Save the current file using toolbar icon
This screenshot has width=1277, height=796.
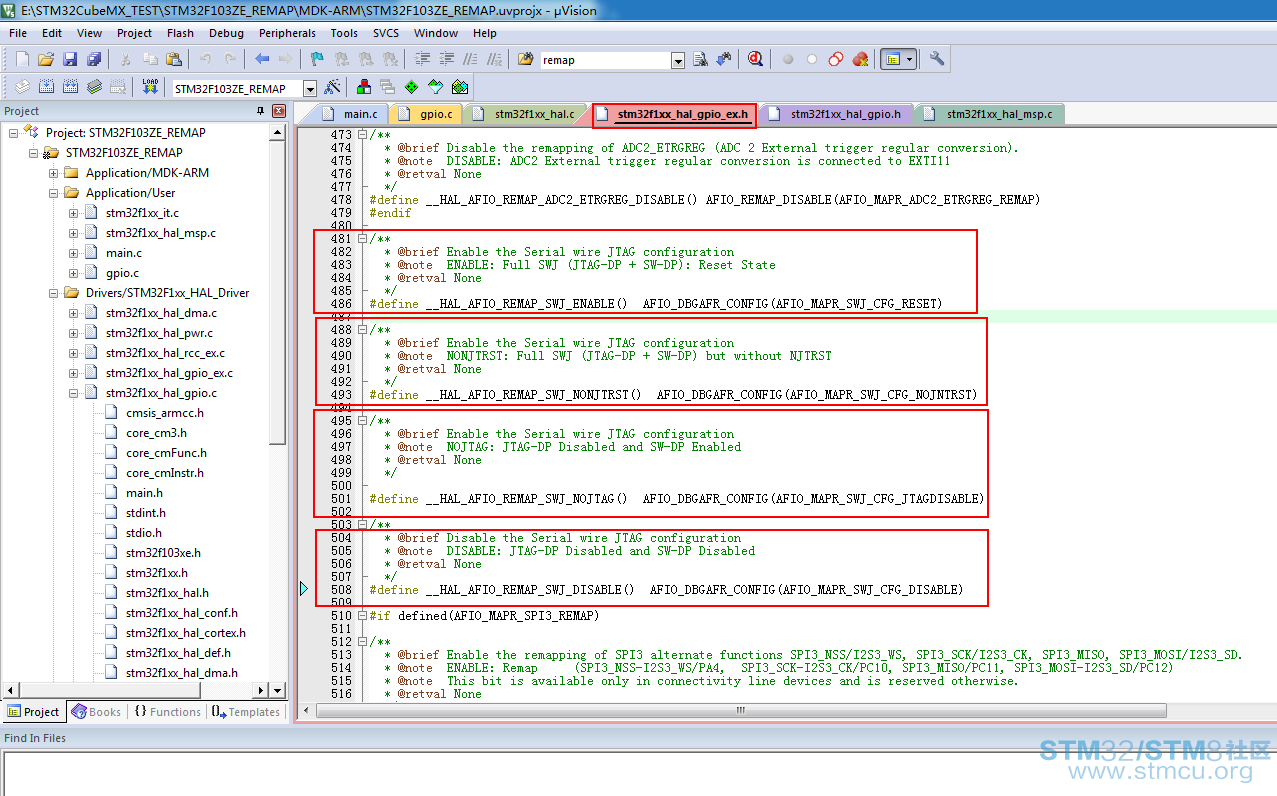(70, 59)
